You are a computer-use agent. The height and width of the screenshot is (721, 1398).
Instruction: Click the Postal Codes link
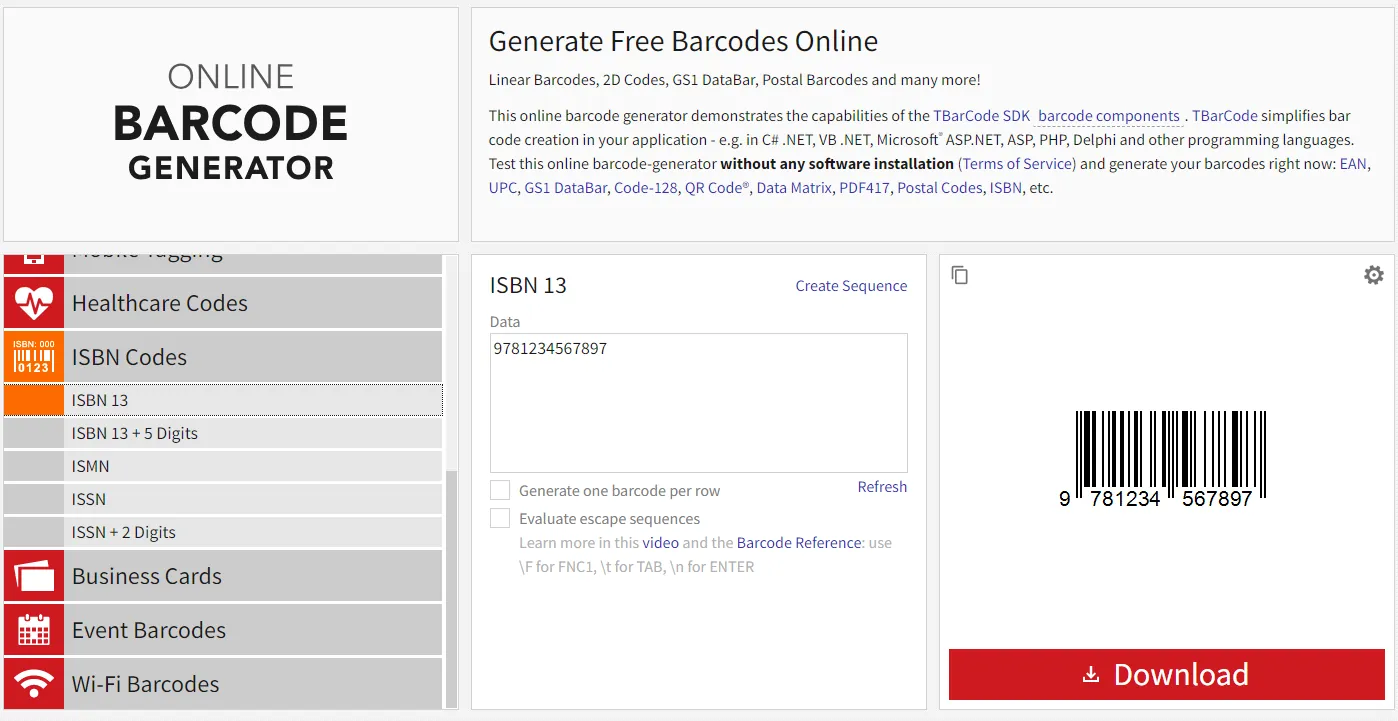[940, 188]
